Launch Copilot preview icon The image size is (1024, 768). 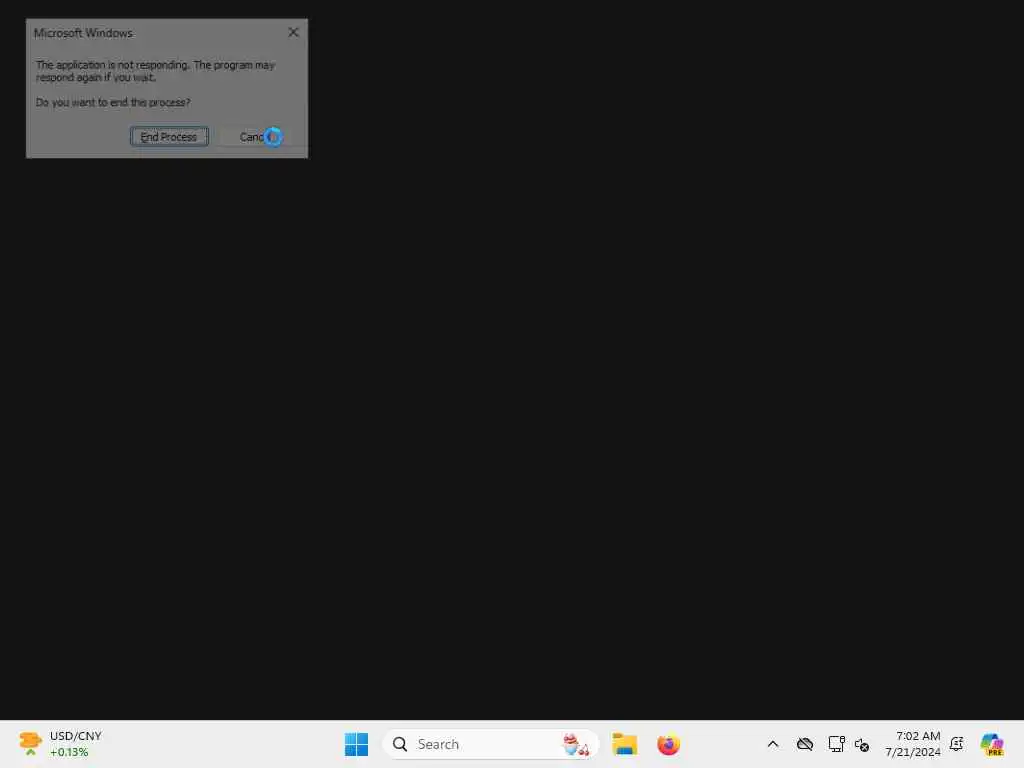click(x=992, y=744)
